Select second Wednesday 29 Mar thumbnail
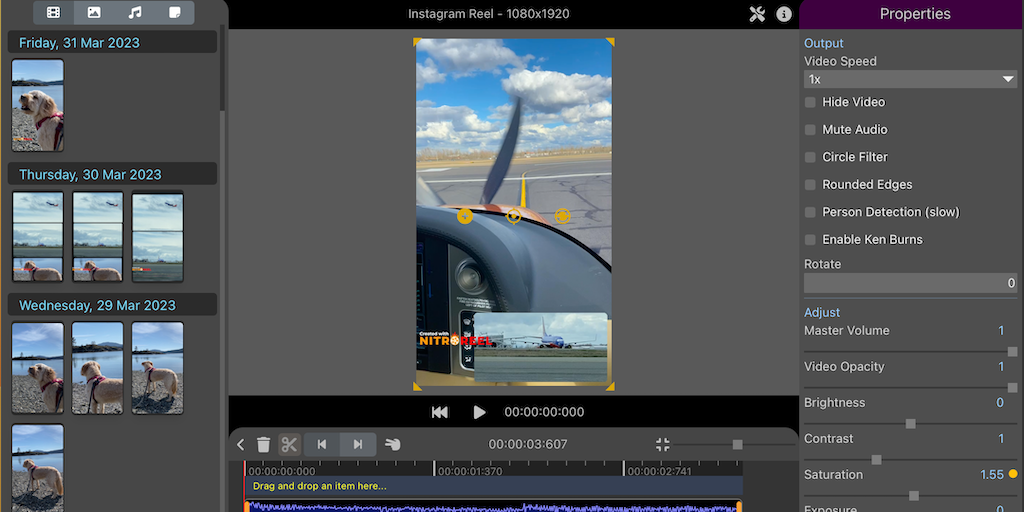This screenshot has height=512, width=1024. pos(97,368)
